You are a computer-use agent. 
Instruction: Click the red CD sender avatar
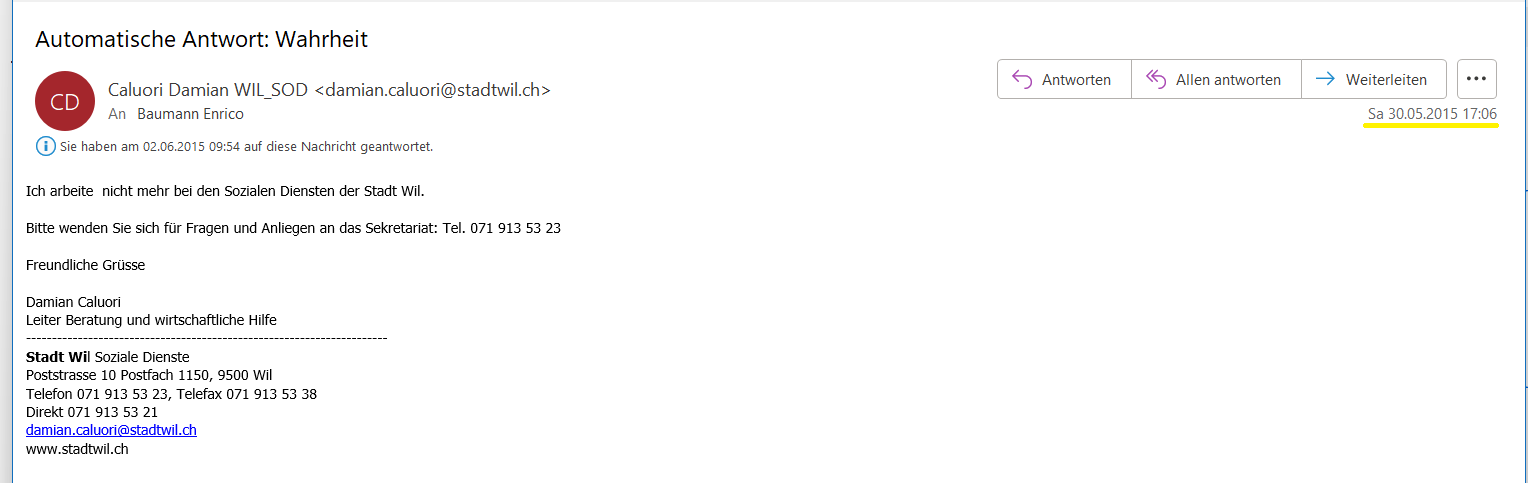click(x=65, y=101)
